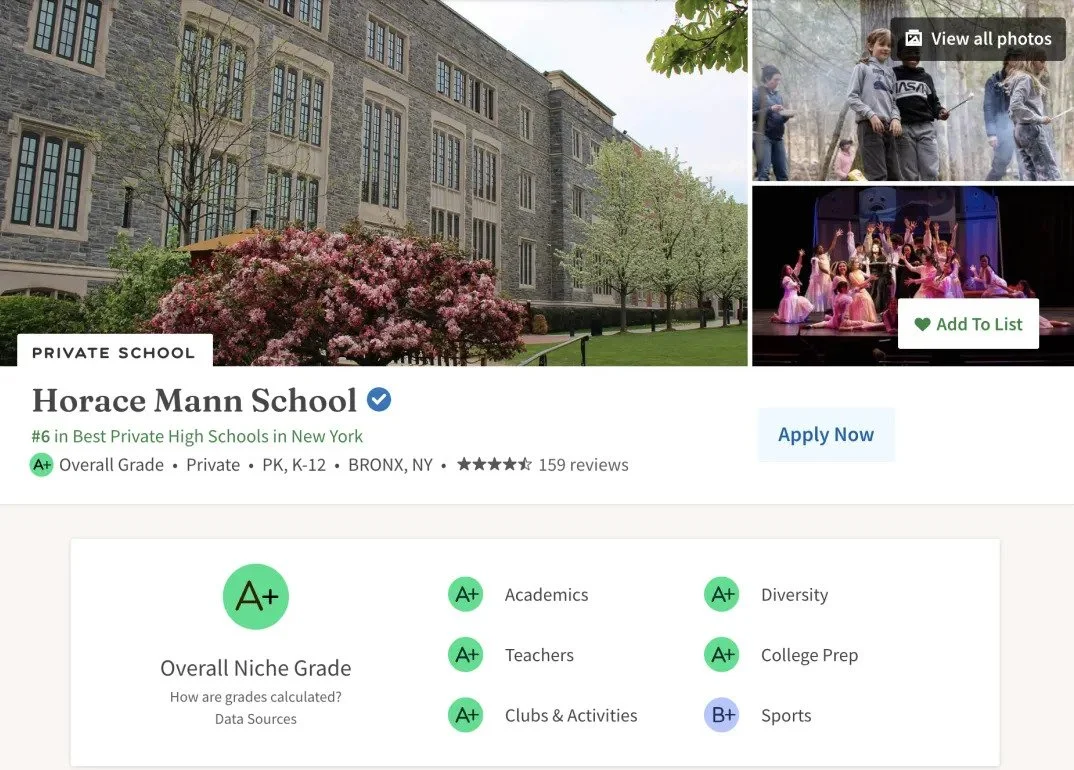Screen dimensions: 1074x770
Task: Click the Teachers grade label
Action: click(539, 655)
